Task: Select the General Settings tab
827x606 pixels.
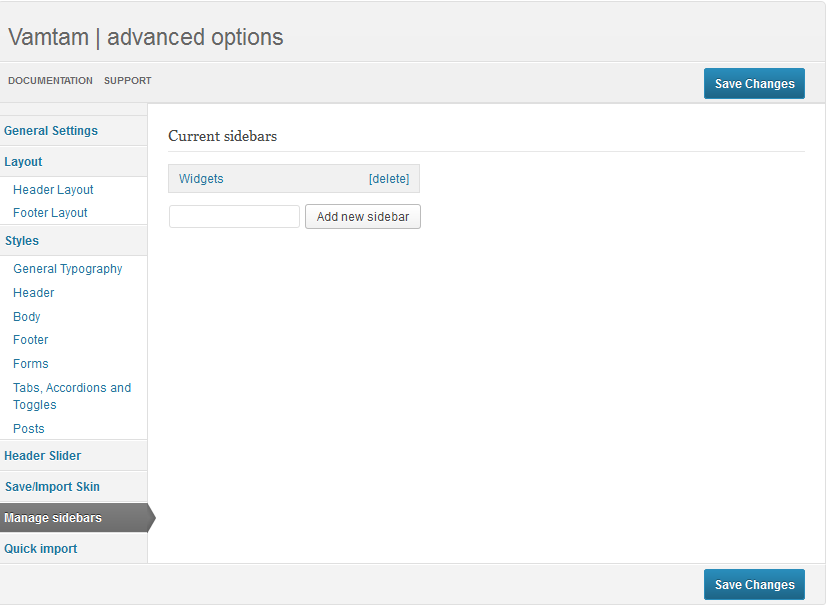Action: pos(51,131)
